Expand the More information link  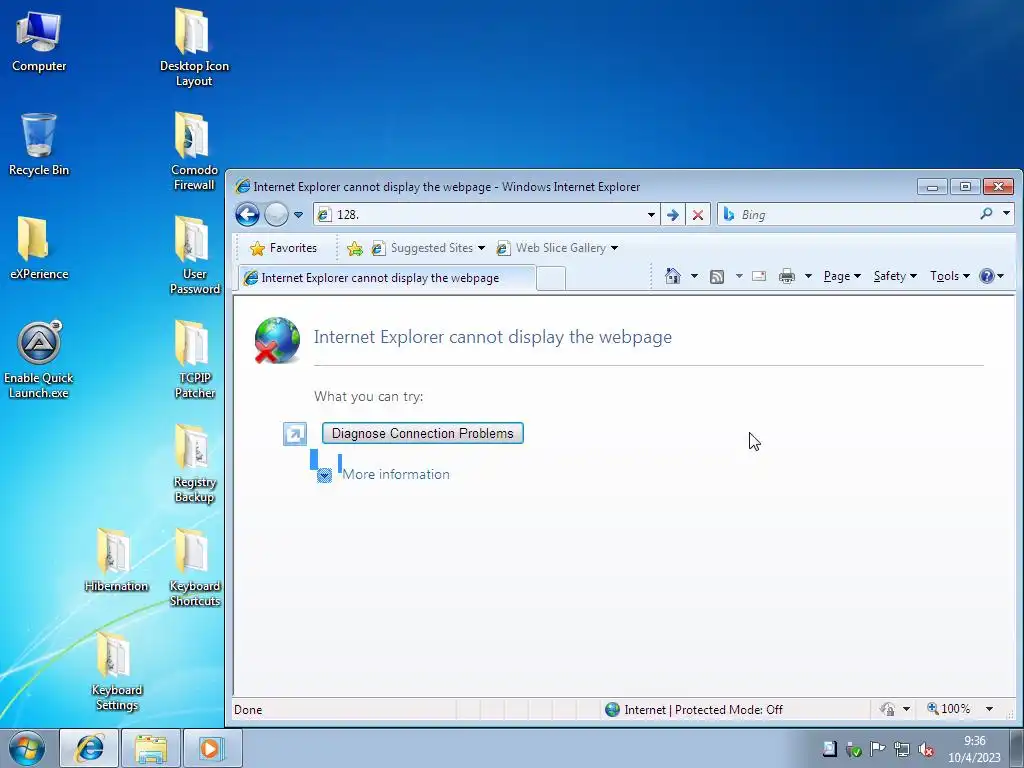tap(396, 475)
